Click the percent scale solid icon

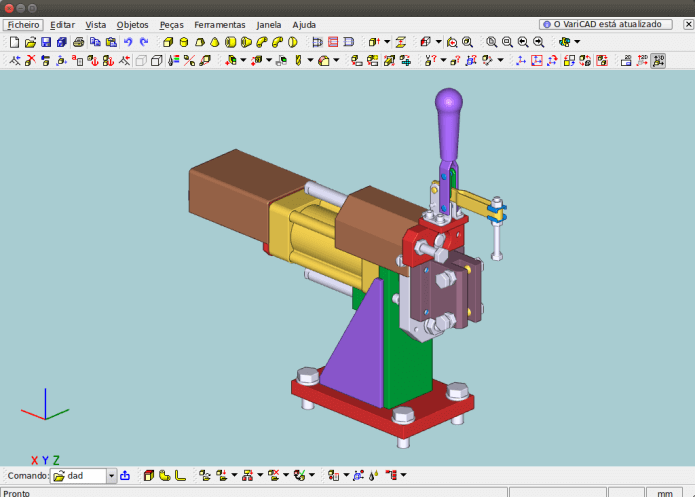click(x=189, y=60)
